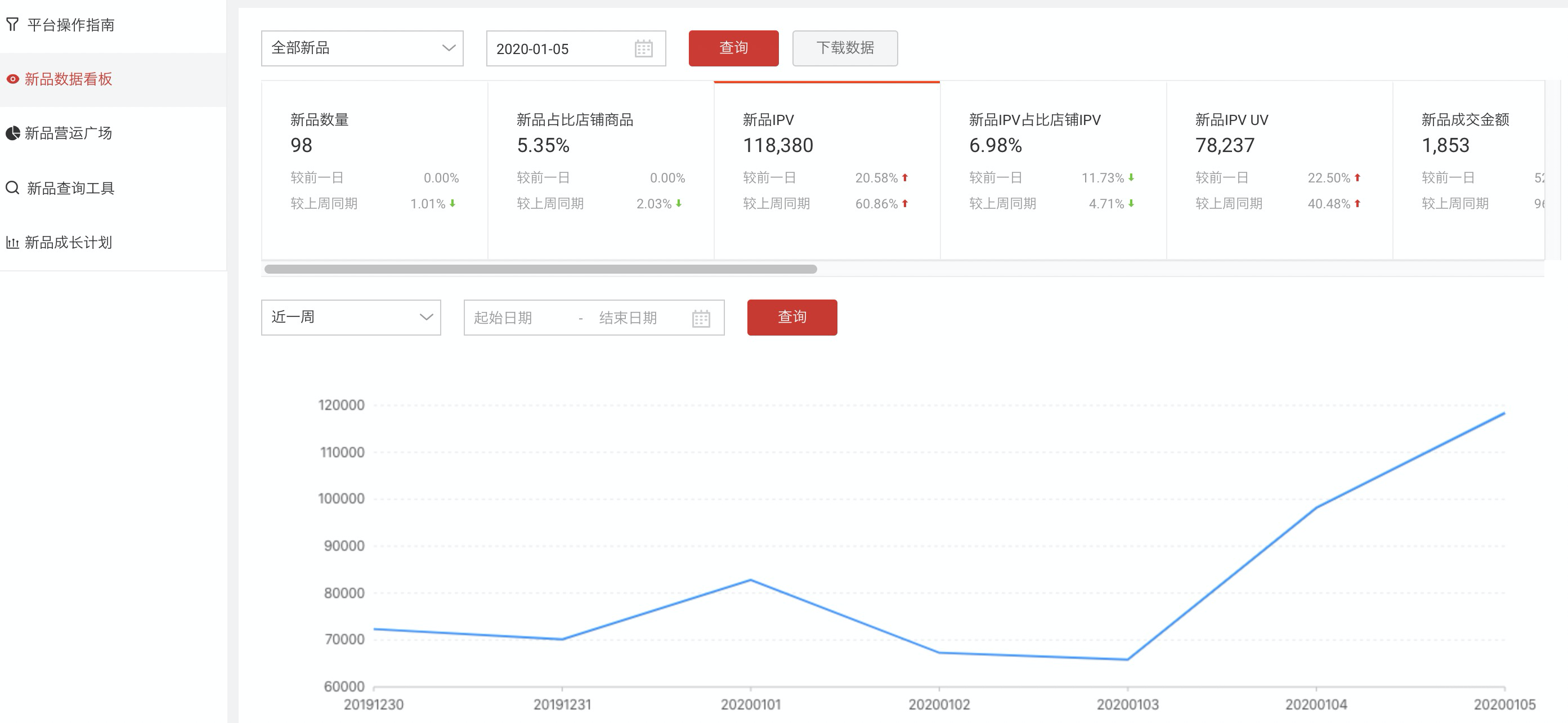Open calendar icon in date range field
The image size is (1568, 723).
tap(701, 318)
